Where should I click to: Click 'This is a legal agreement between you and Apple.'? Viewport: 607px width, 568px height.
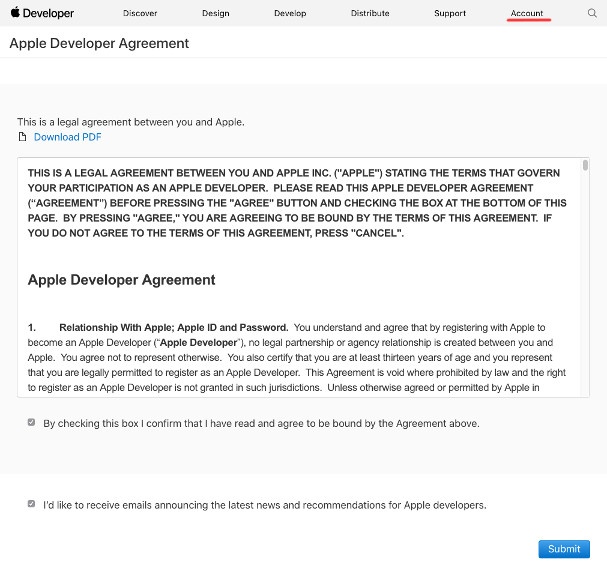[131, 122]
